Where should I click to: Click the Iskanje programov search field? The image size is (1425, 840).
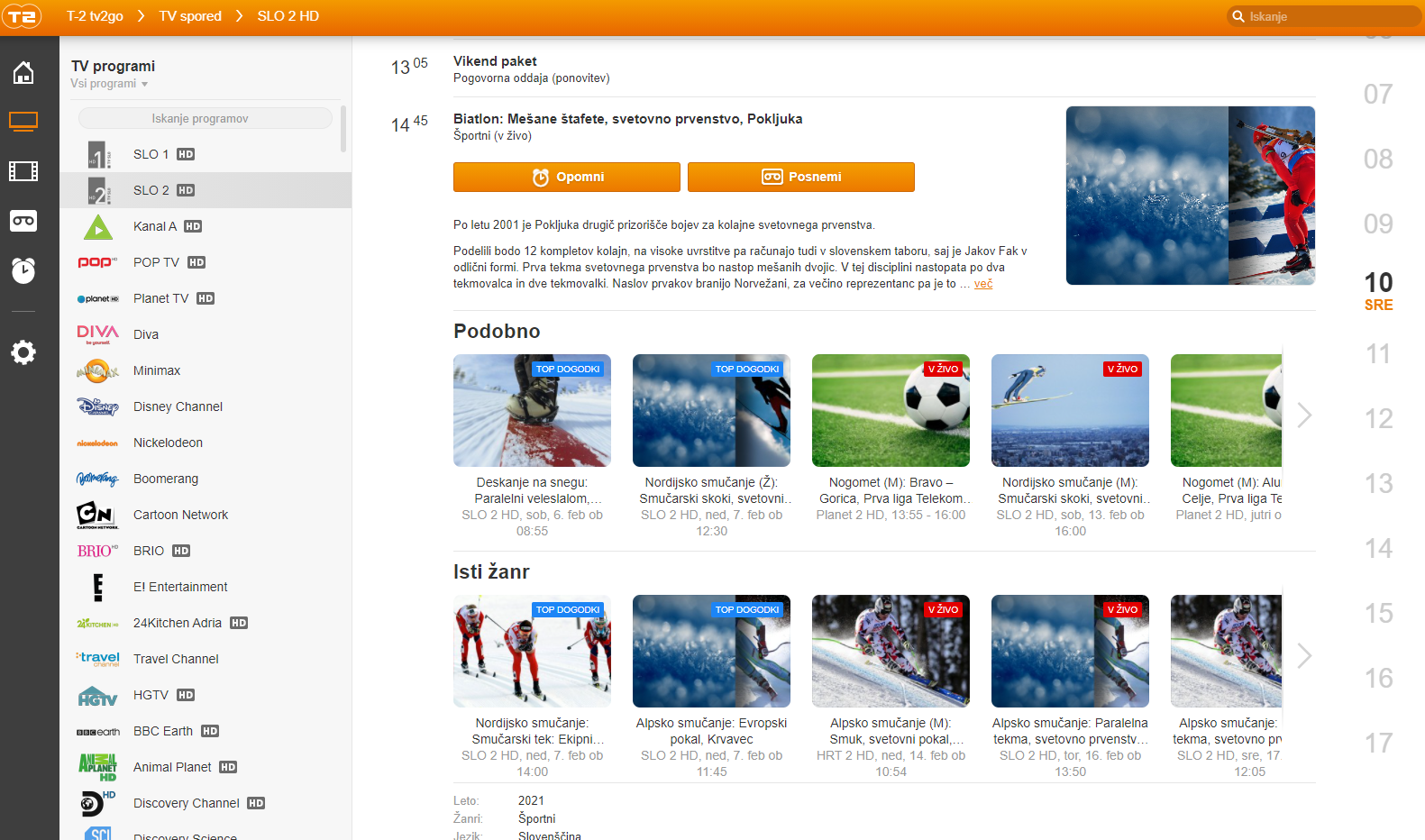pos(206,119)
